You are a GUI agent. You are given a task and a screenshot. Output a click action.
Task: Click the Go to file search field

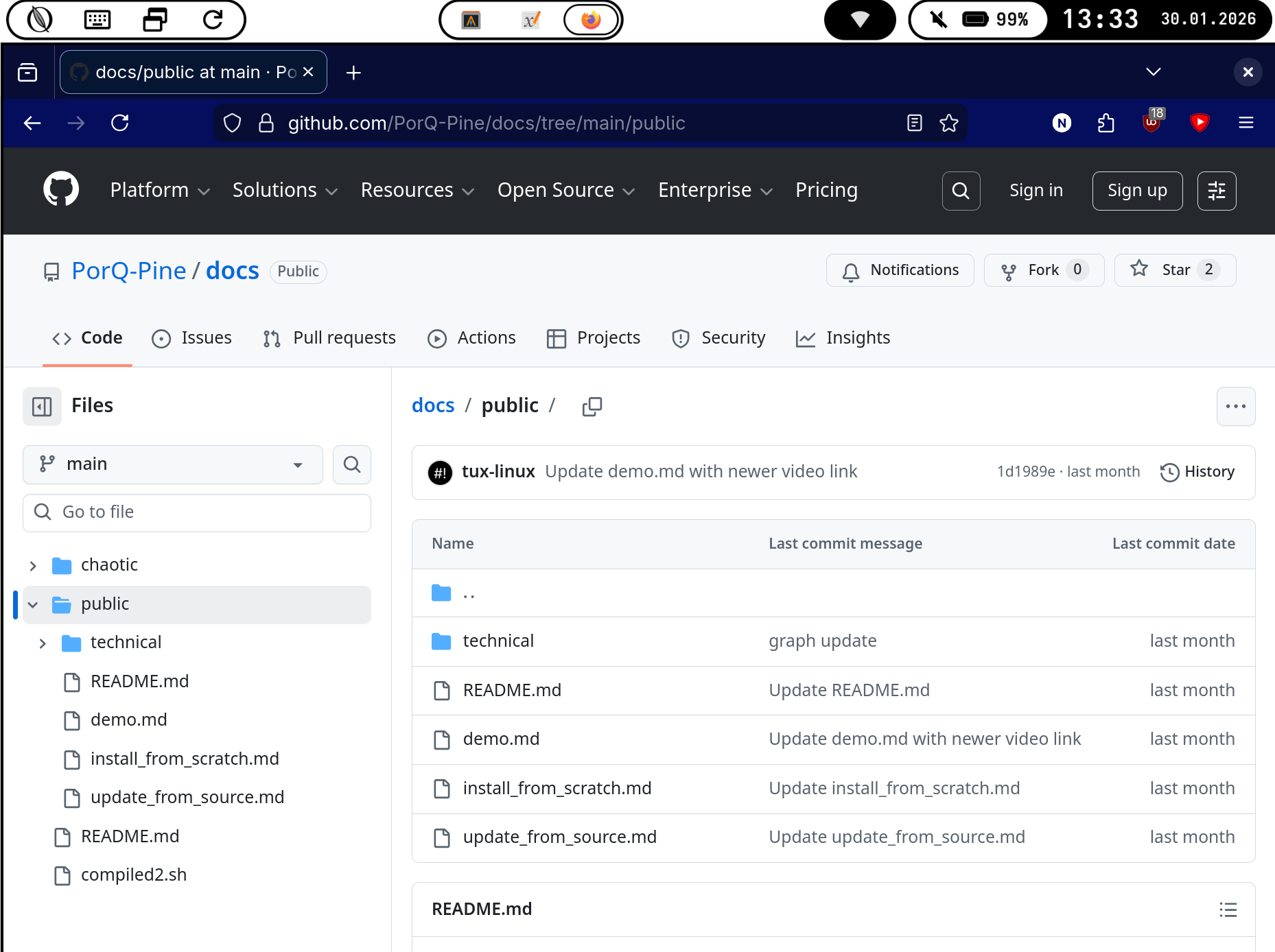point(197,512)
